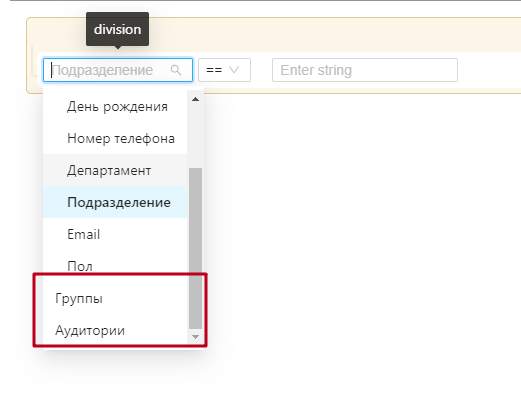Click the chevron arrow next to ==
521x398 pixels.
pyautogui.click(x=234, y=70)
